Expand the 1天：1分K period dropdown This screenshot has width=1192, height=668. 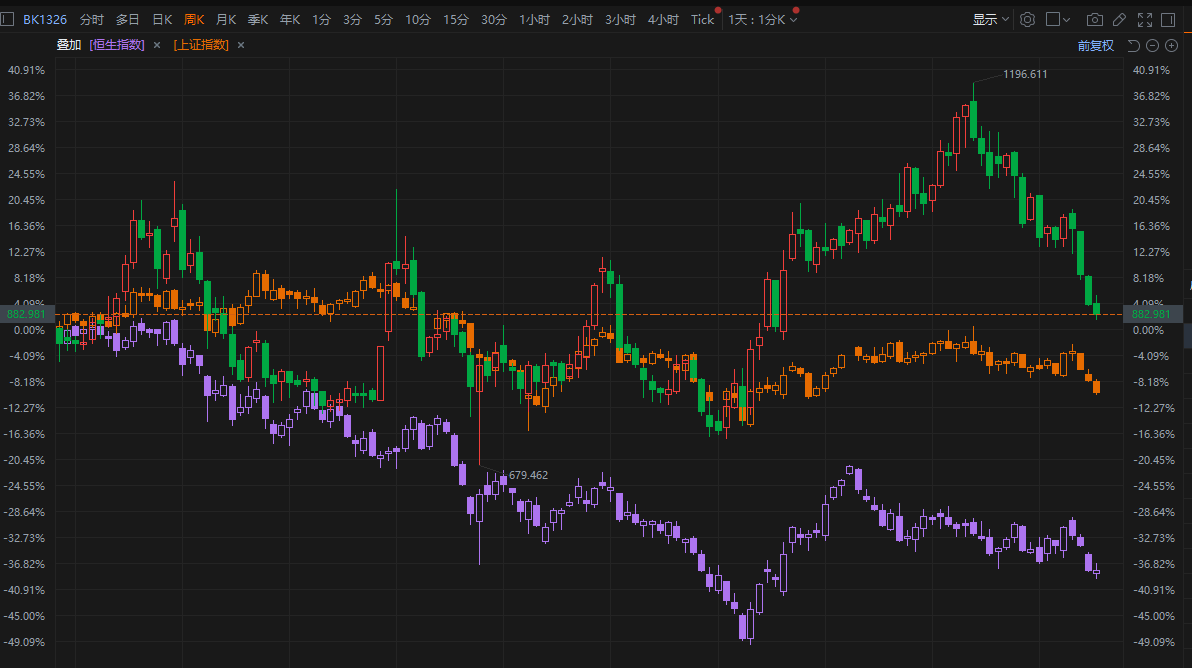[762, 19]
